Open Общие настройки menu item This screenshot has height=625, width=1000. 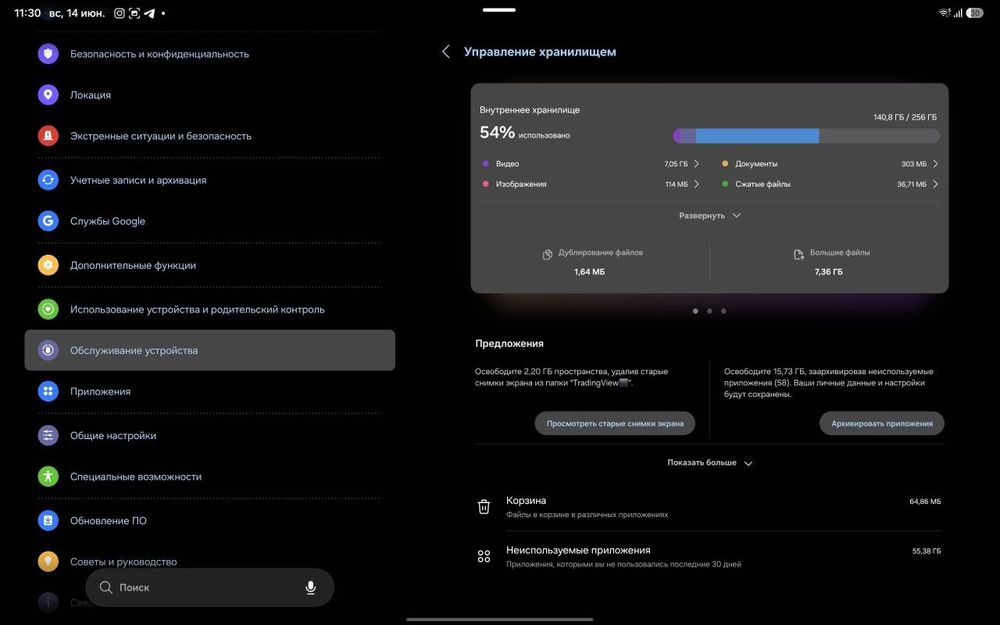210,435
